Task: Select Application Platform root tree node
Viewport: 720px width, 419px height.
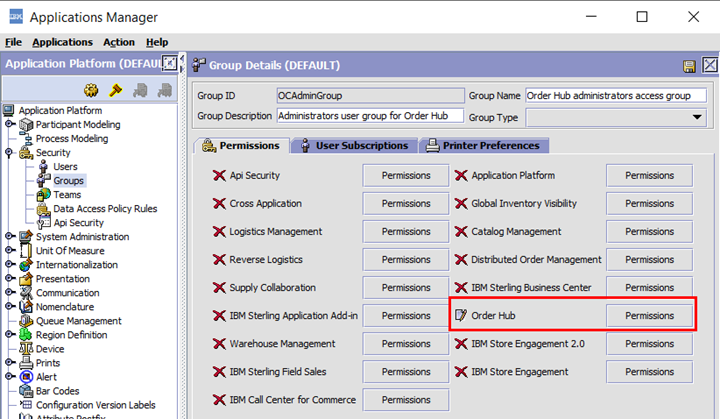Action: click(60, 110)
